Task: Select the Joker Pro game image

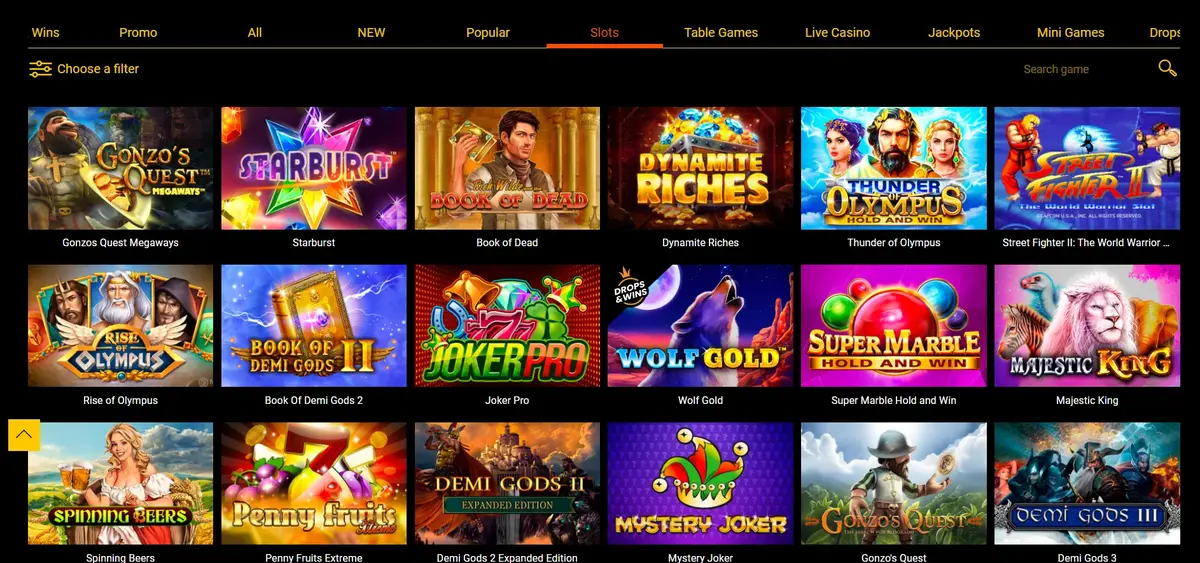Action: 507,326
